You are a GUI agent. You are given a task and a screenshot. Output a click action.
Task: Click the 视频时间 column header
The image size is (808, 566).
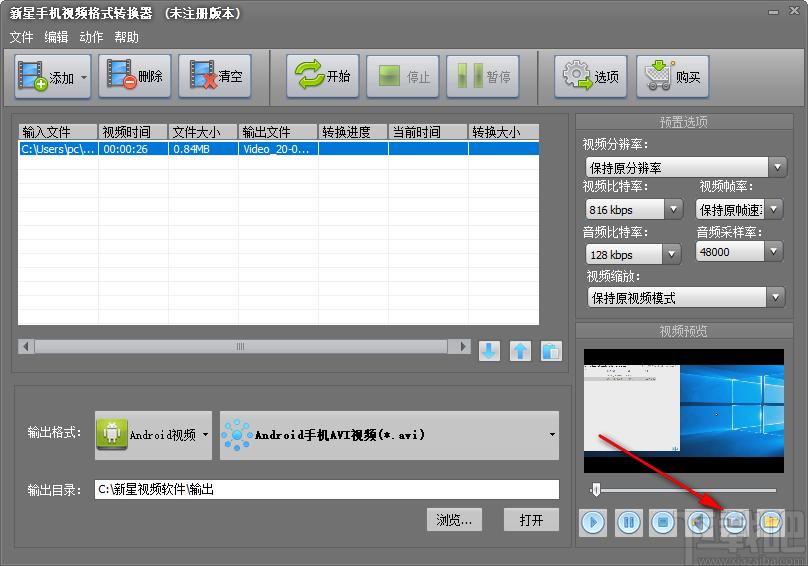(x=133, y=132)
